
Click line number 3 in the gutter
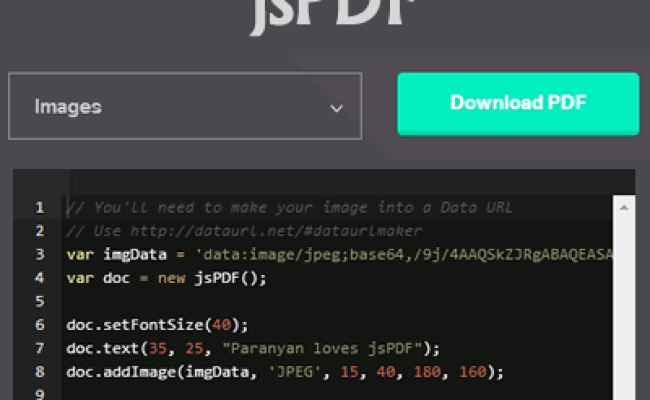click(x=39, y=254)
